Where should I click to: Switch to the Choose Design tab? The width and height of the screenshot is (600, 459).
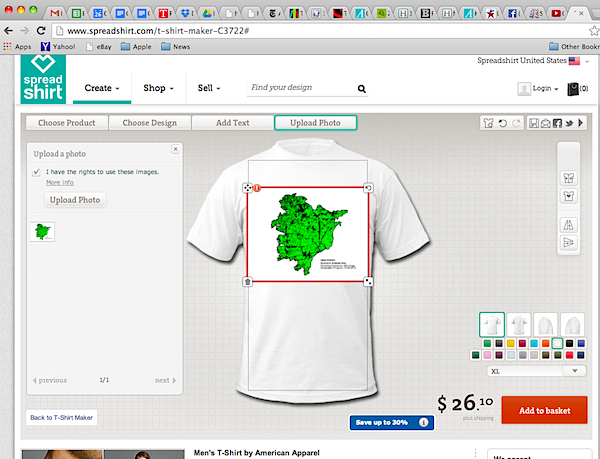[150, 123]
